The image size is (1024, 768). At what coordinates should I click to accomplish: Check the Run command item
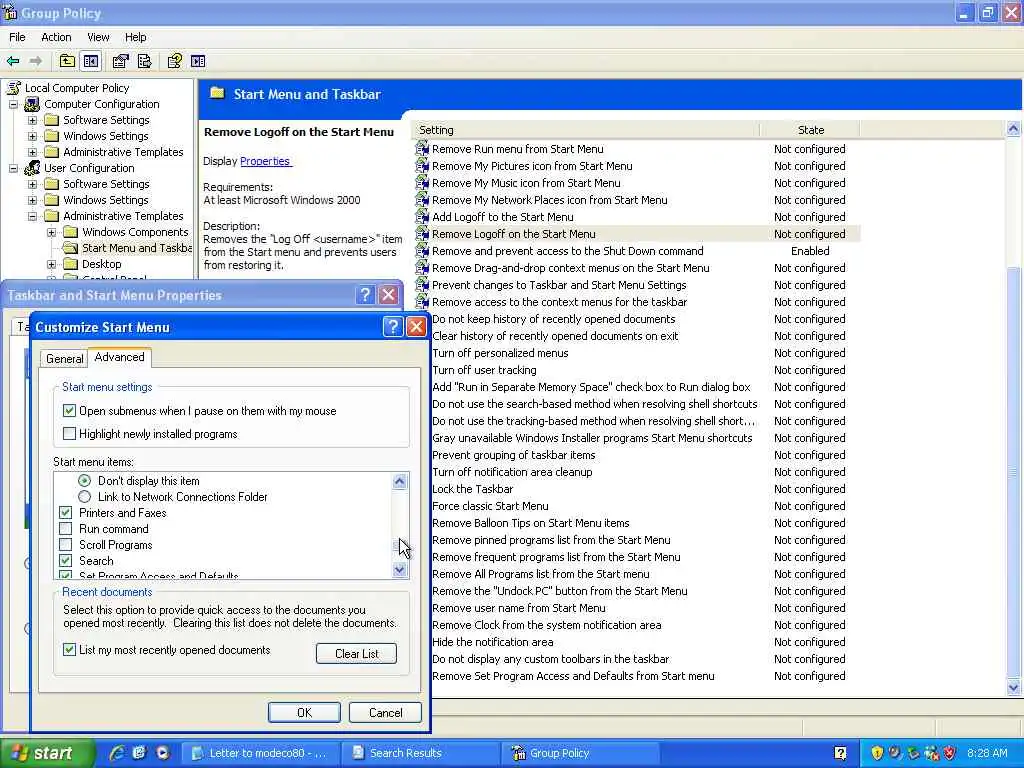[x=65, y=529]
